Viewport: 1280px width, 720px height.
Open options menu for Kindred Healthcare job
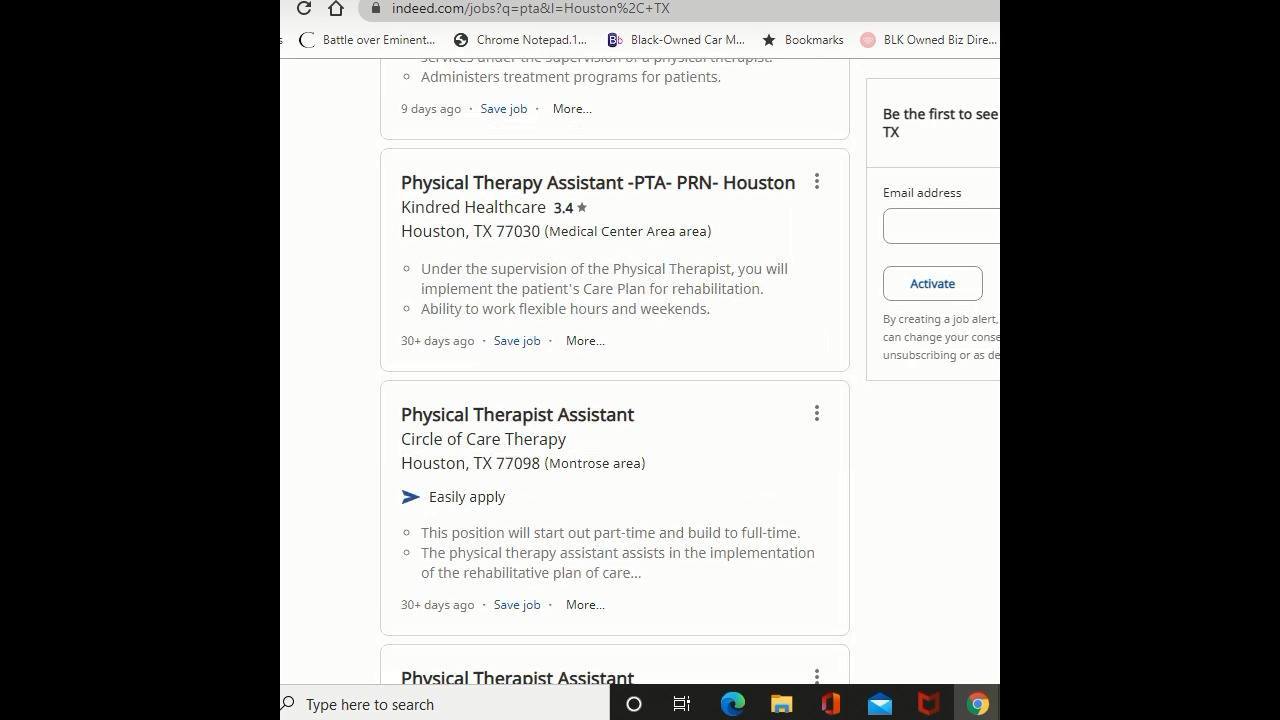click(x=817, y=181)
